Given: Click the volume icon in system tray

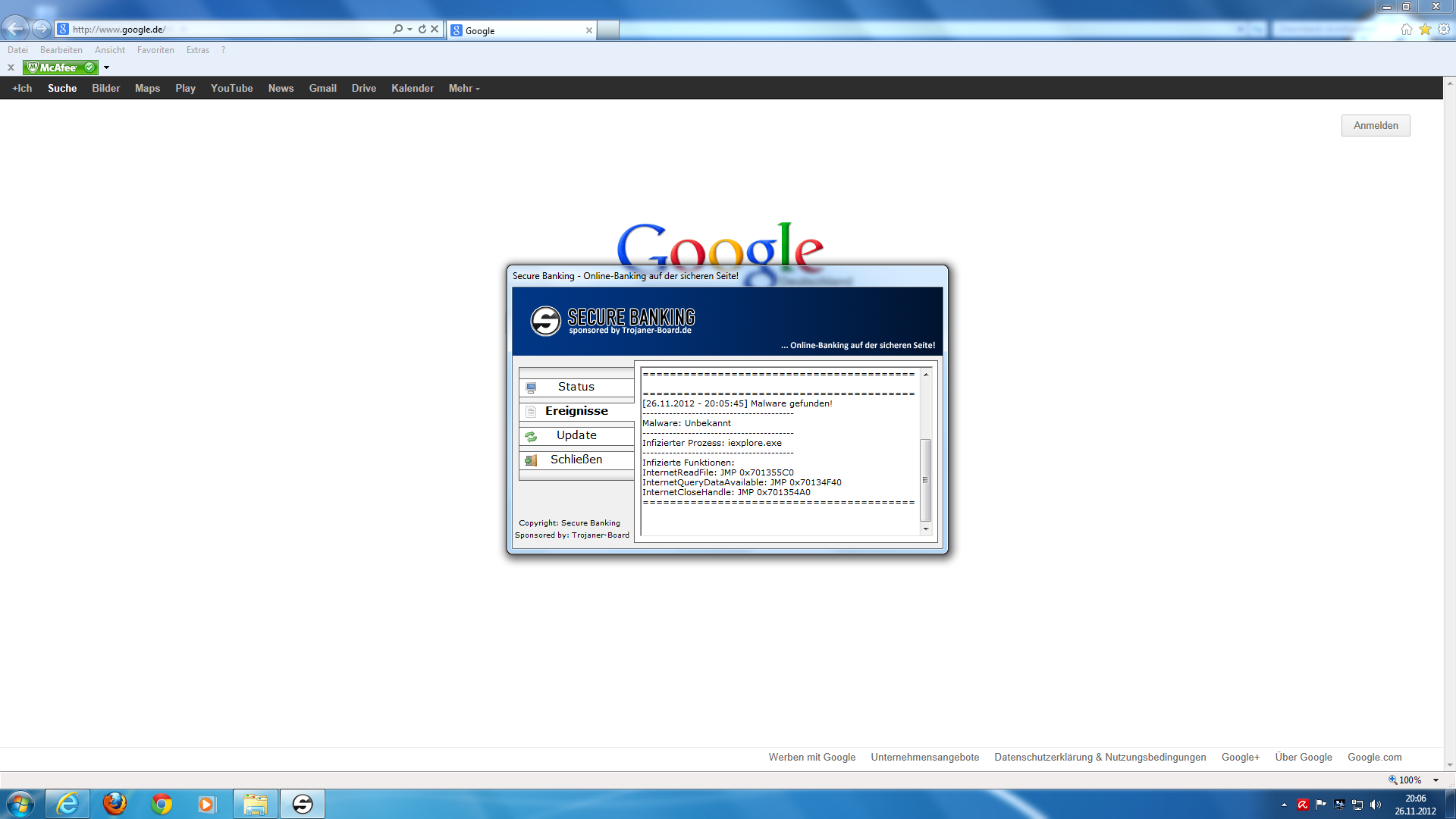Looking at the screenshot, I should click(x=1376, y=805).
